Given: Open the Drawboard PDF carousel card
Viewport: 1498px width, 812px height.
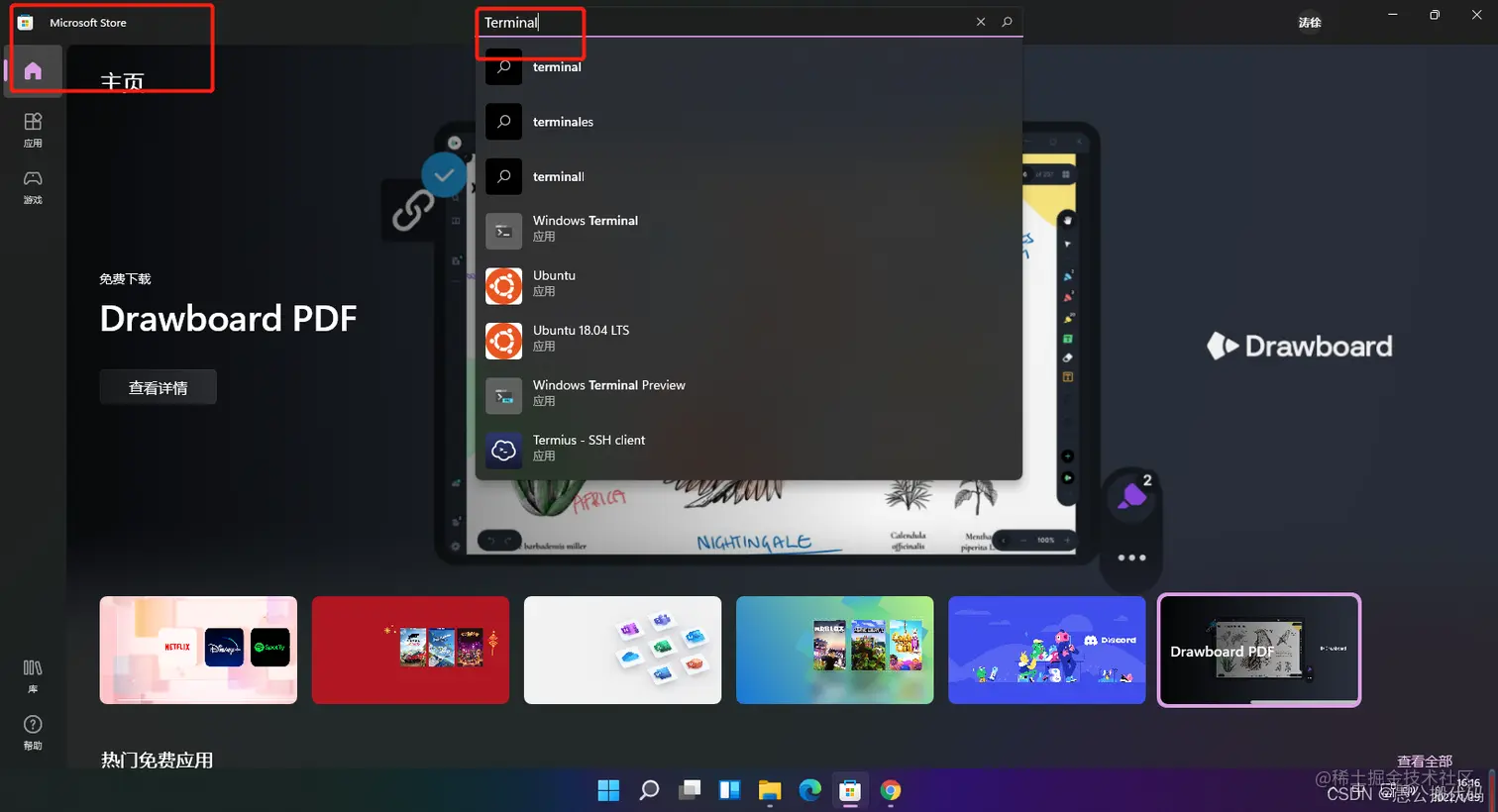Looking at the screenshot, I should point(1259,651).
